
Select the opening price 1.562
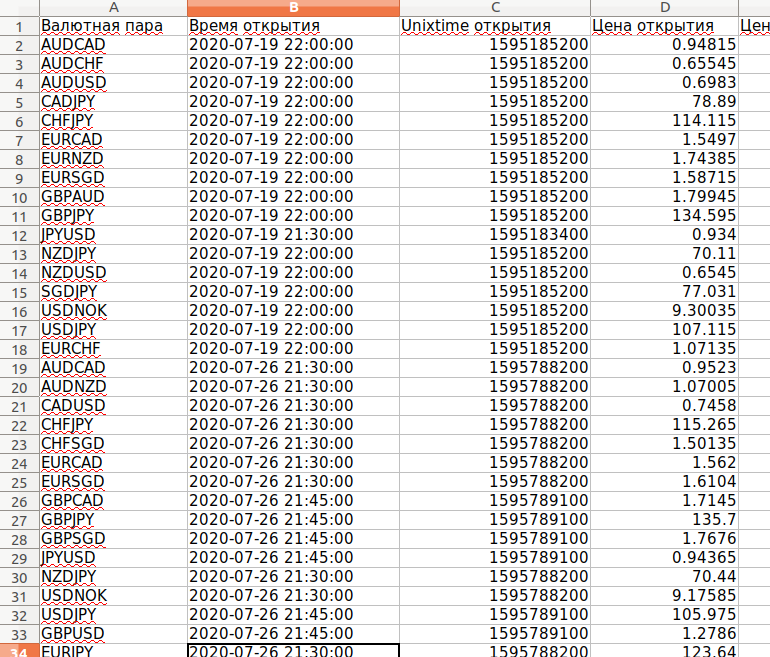pyautogui.click(x=664, y=463)
